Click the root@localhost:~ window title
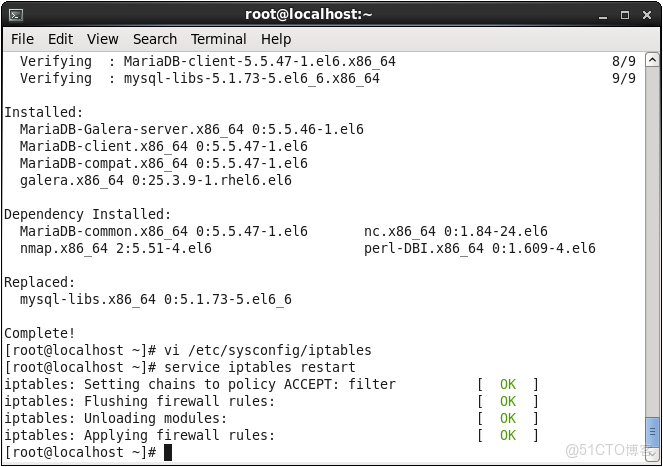This screenshot has height=467, width=663. (x=308, y=14)
